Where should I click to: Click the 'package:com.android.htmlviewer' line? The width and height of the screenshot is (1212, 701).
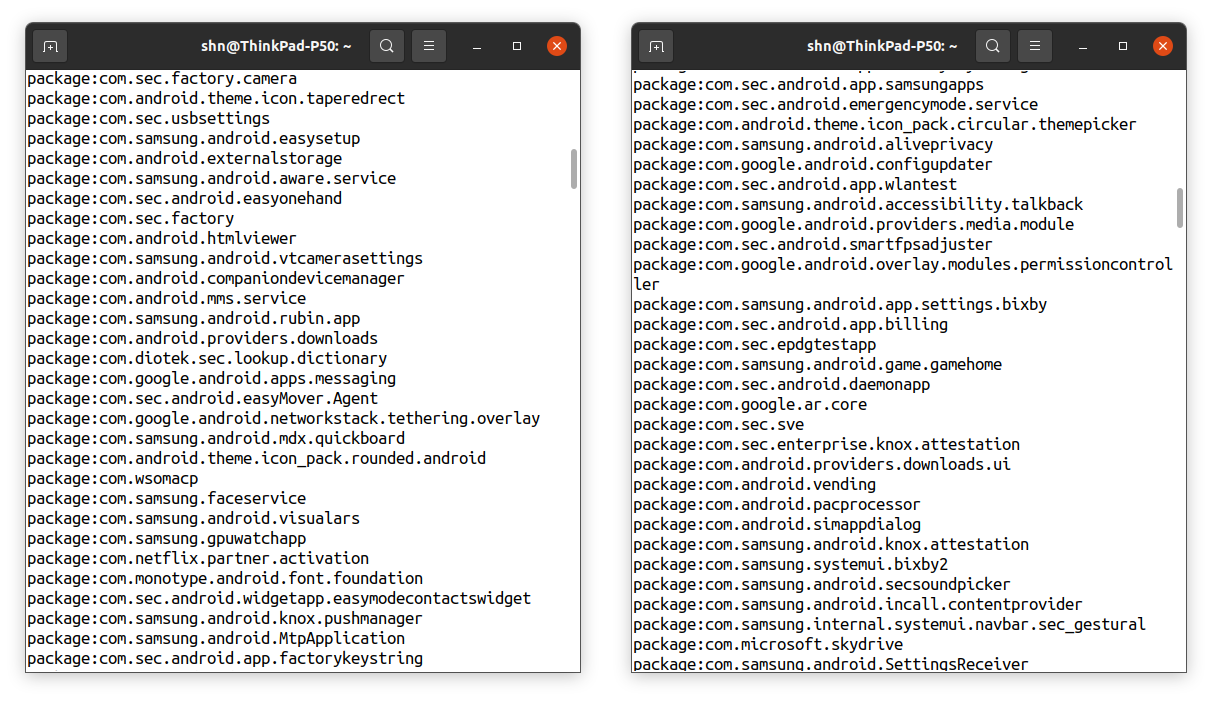[x=162, y=238]
